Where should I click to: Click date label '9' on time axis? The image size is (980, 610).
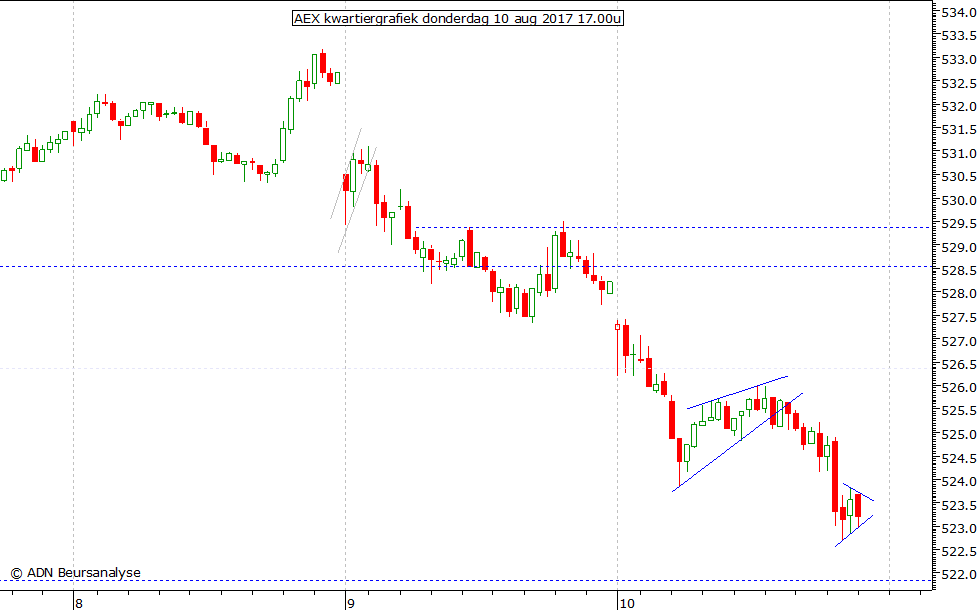pos(351,603)
